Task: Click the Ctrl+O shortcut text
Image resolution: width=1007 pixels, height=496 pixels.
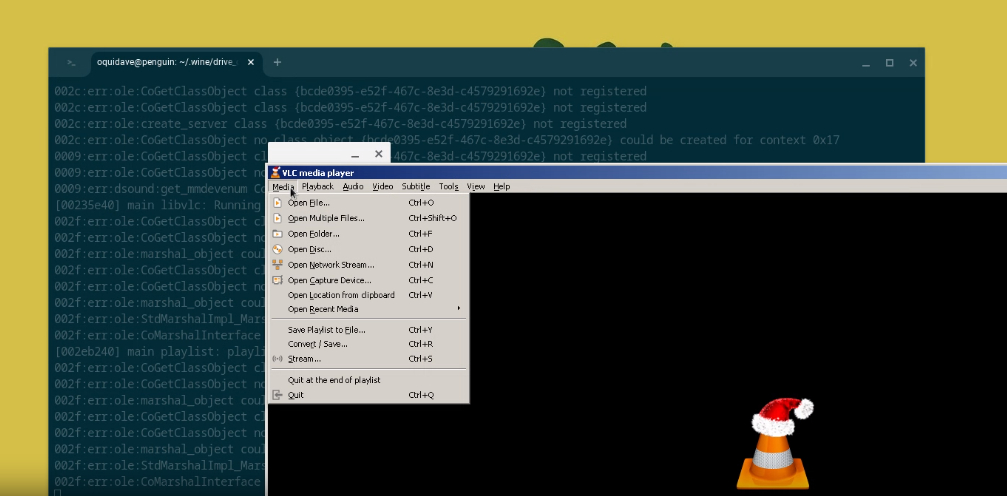Action: tap(421, 203)
